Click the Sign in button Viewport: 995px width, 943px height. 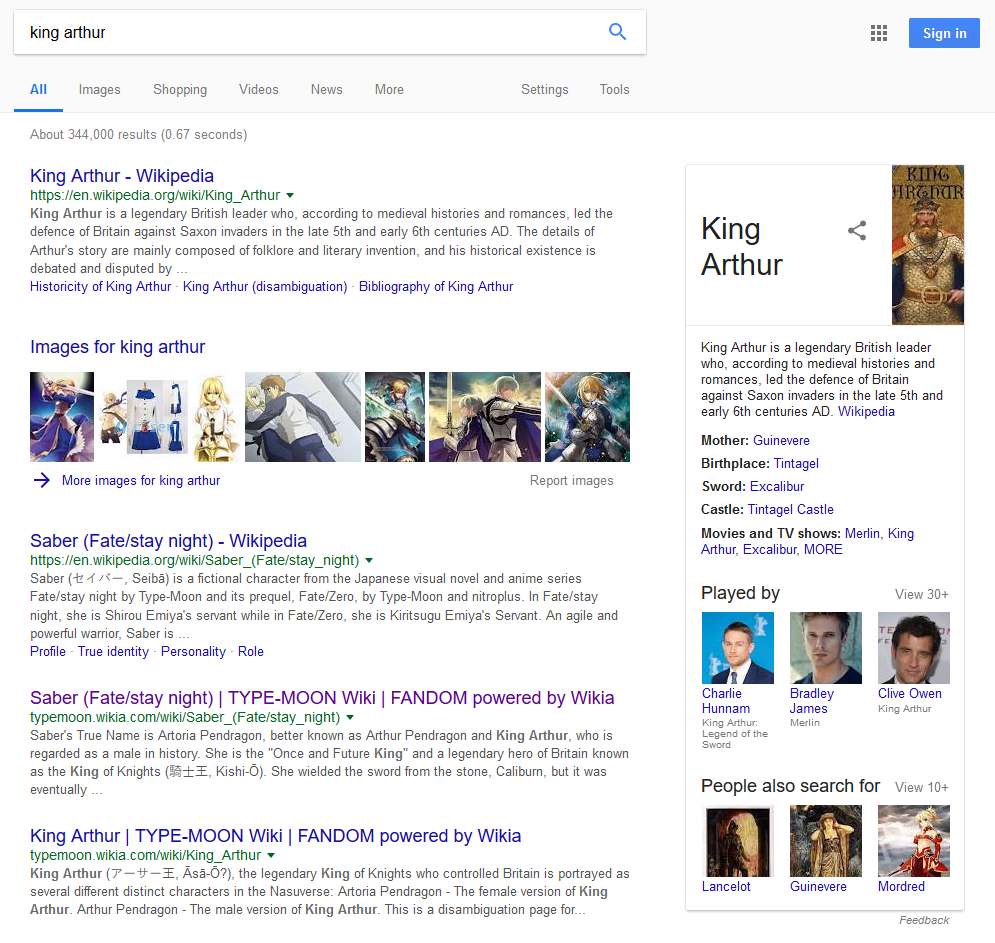pyautogui.click(x=944, y=33)
